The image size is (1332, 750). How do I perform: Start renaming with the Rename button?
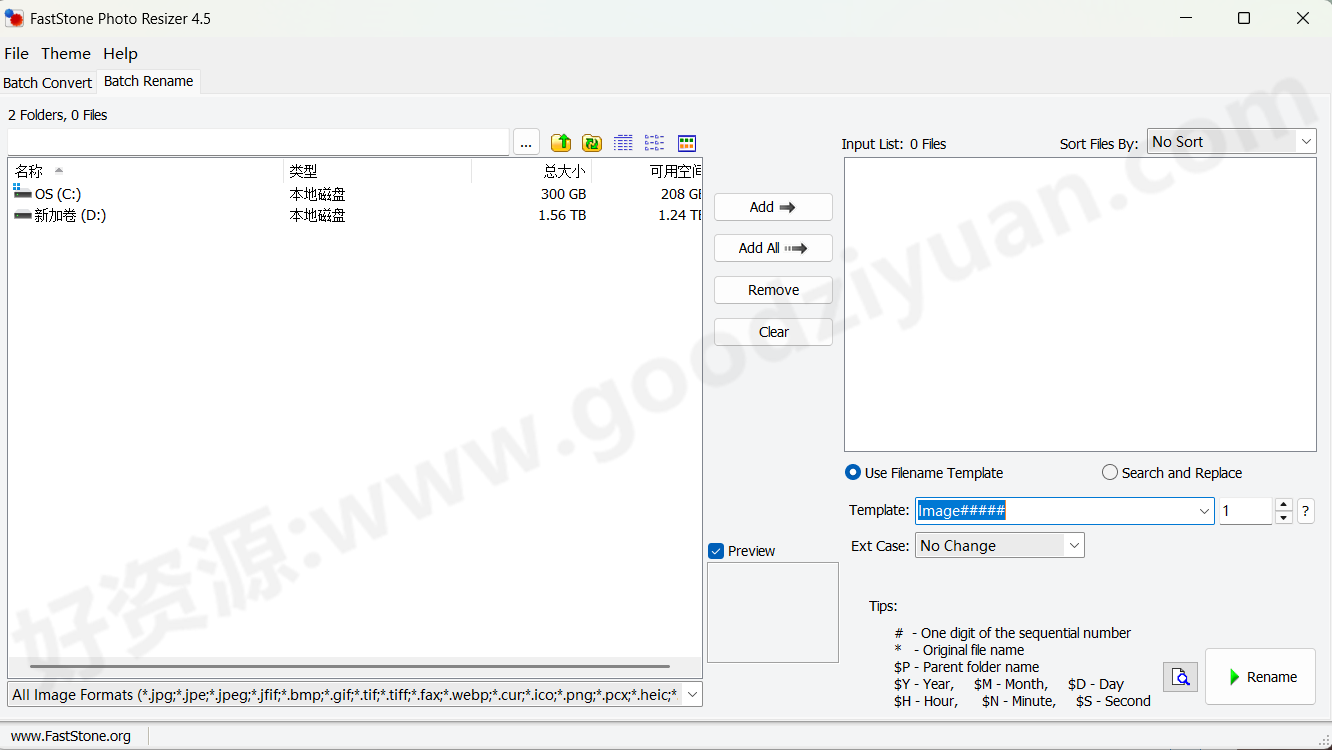coord(1260,677)
